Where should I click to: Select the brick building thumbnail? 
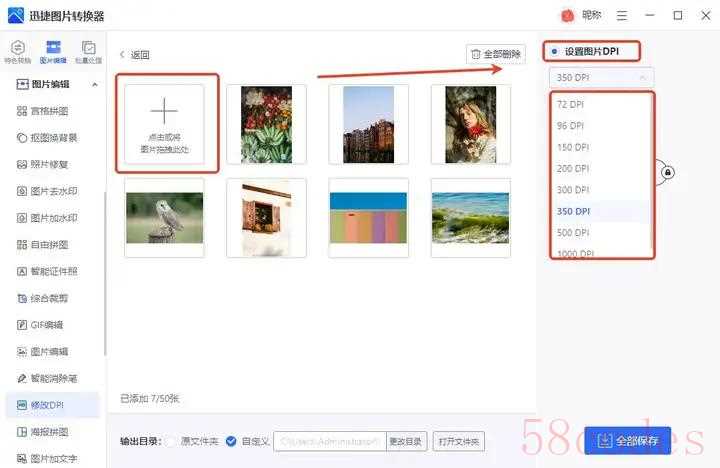tap(368, 124)
